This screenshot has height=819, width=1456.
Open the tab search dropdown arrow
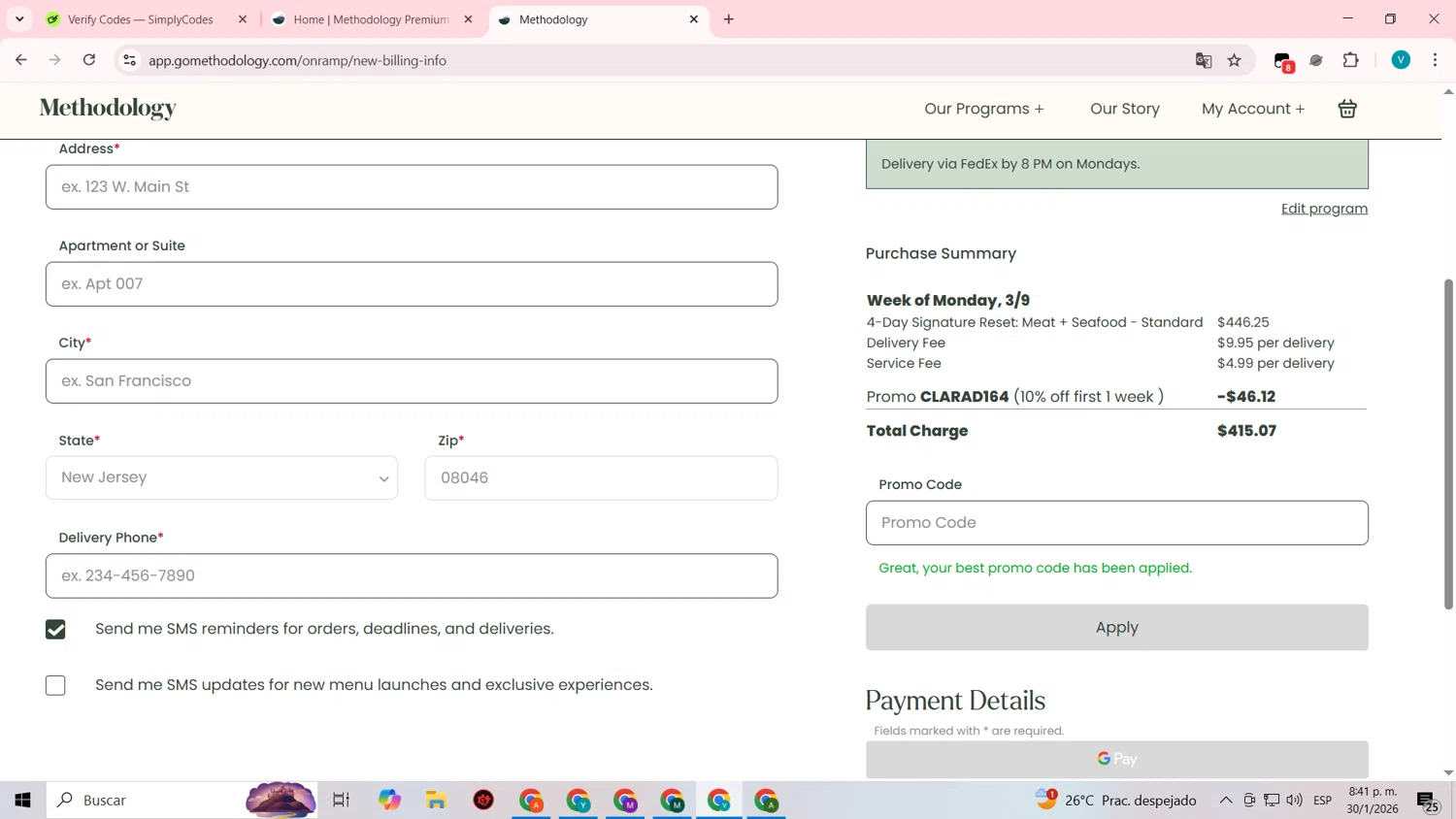click(19, 19)
